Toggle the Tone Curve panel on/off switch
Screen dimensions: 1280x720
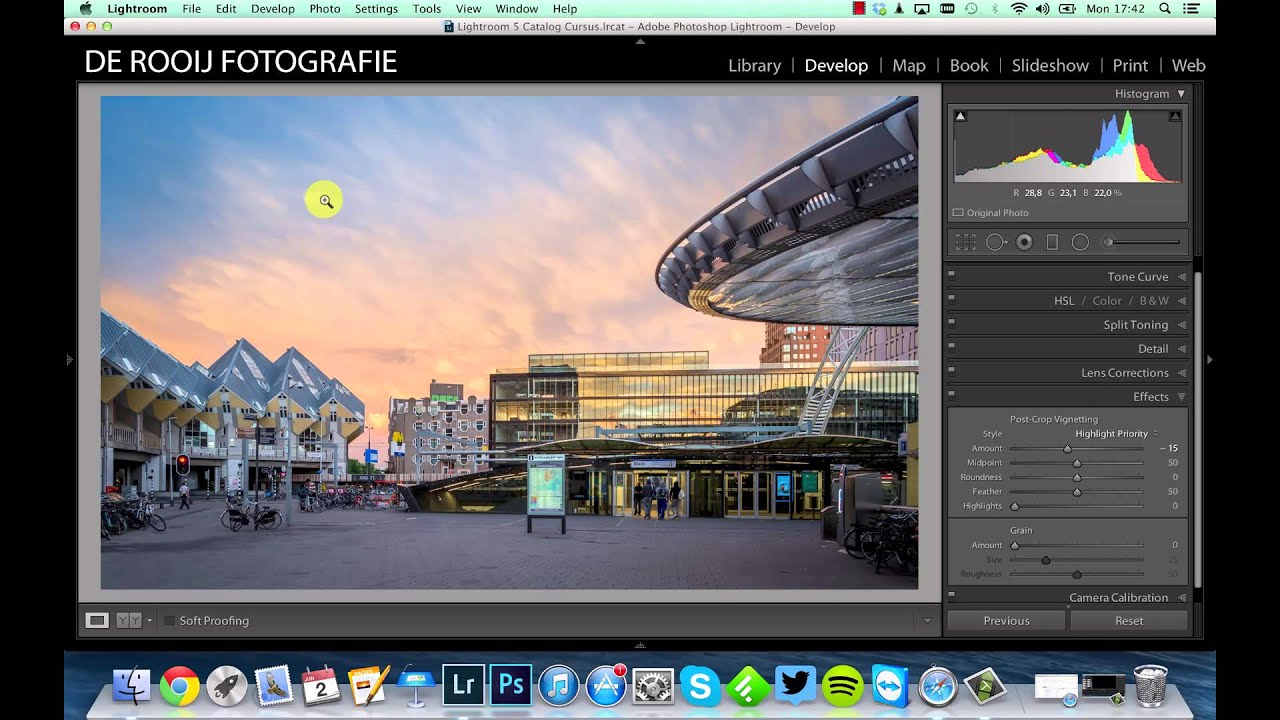951,274
